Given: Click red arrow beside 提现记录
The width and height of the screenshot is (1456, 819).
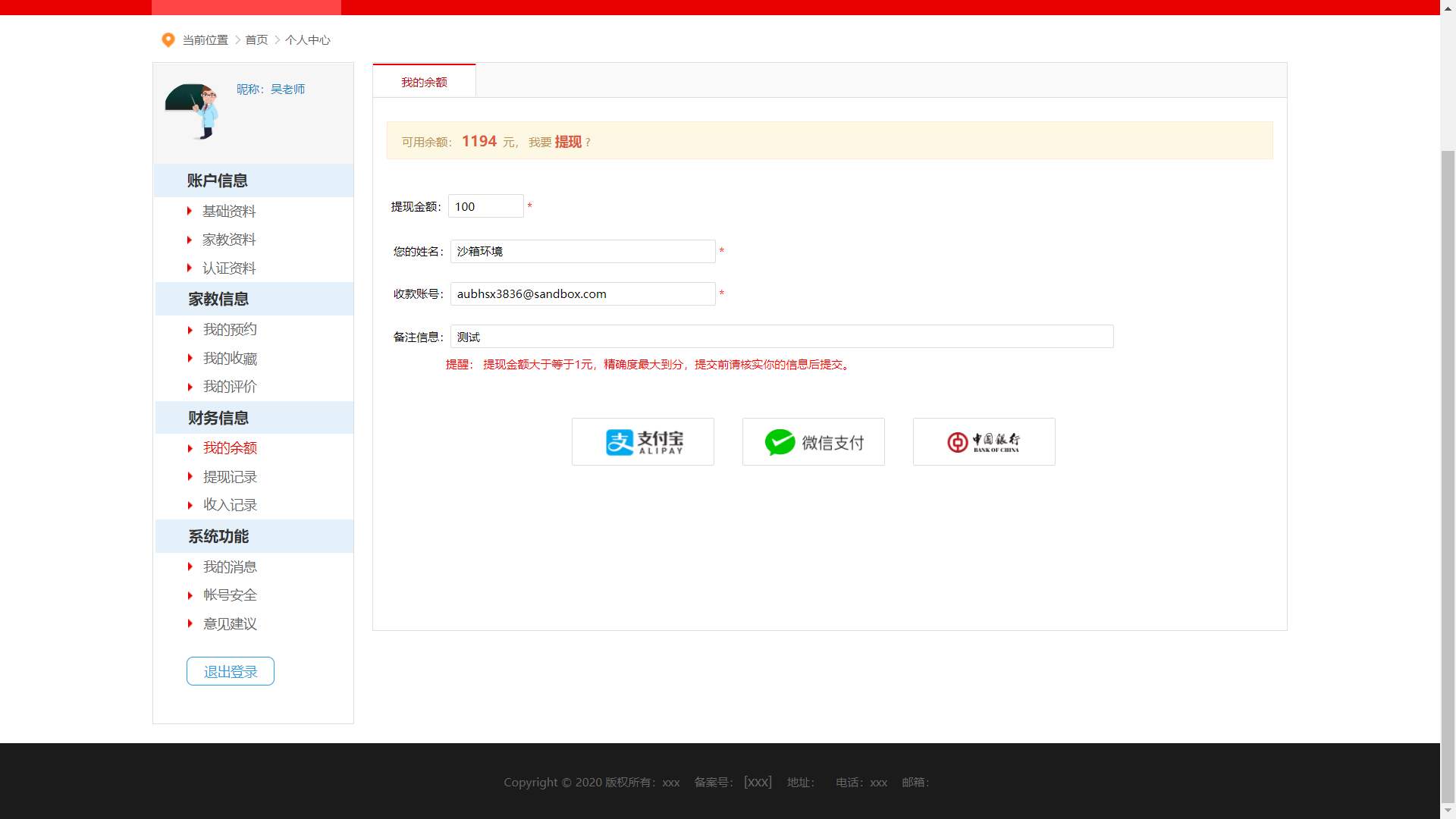Looking at the screenshot, I should [190, 477].
